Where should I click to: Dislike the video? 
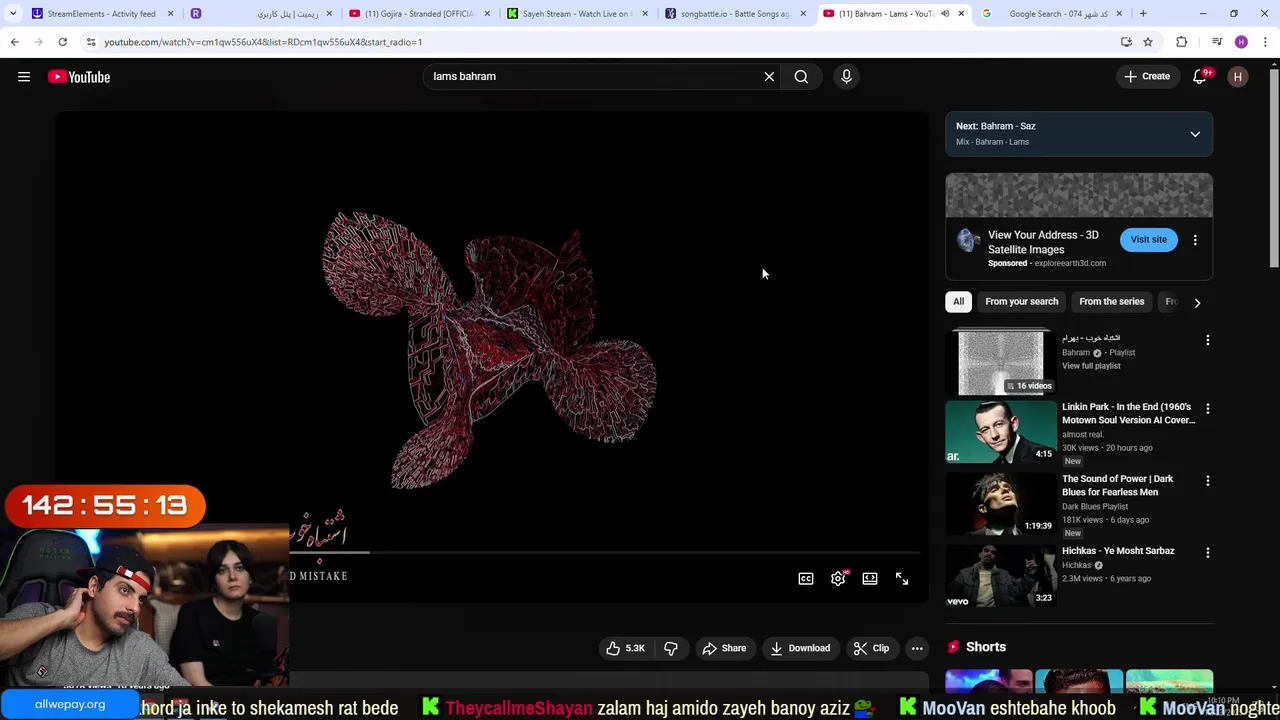[x=671, y=648]
